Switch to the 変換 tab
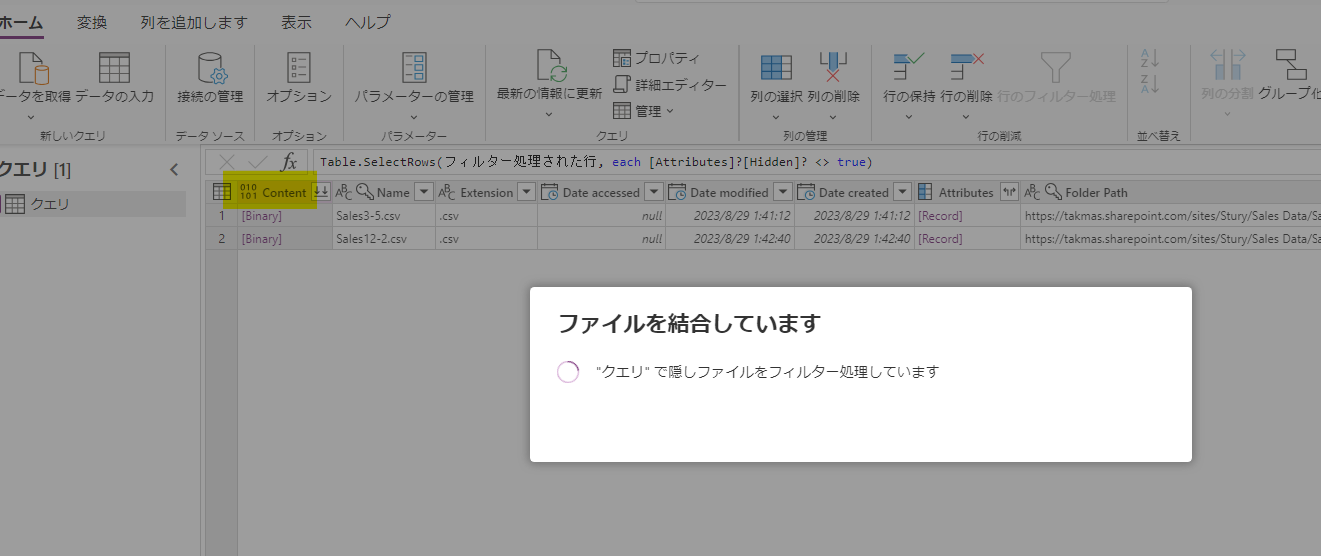1321x556 pixels. (92, 22)
